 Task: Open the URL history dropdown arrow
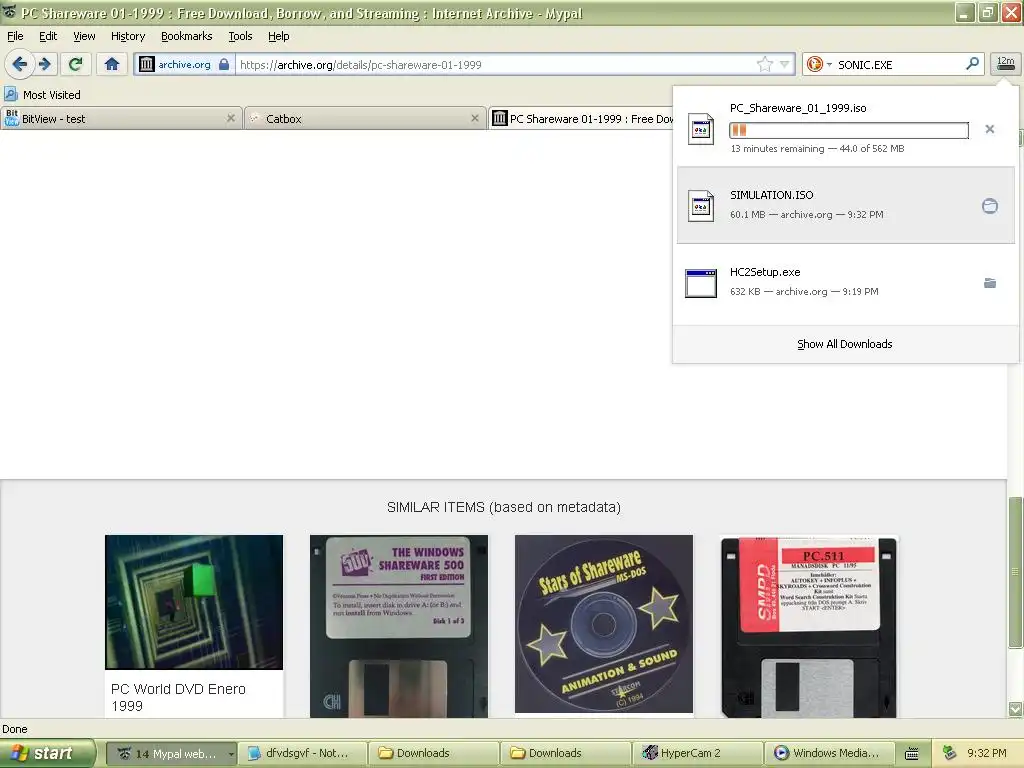pos(784,64)
